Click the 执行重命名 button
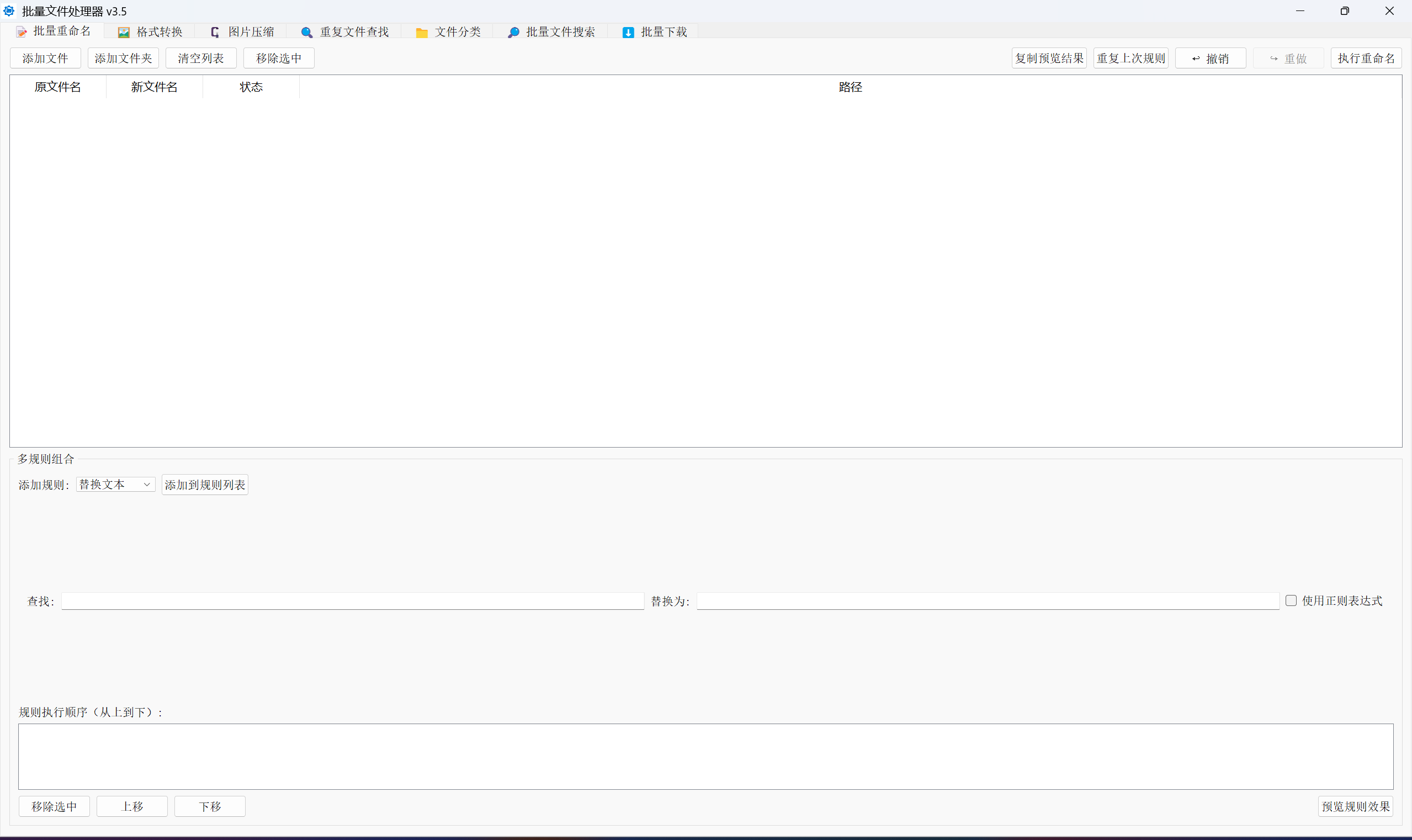 point(1366,58)
